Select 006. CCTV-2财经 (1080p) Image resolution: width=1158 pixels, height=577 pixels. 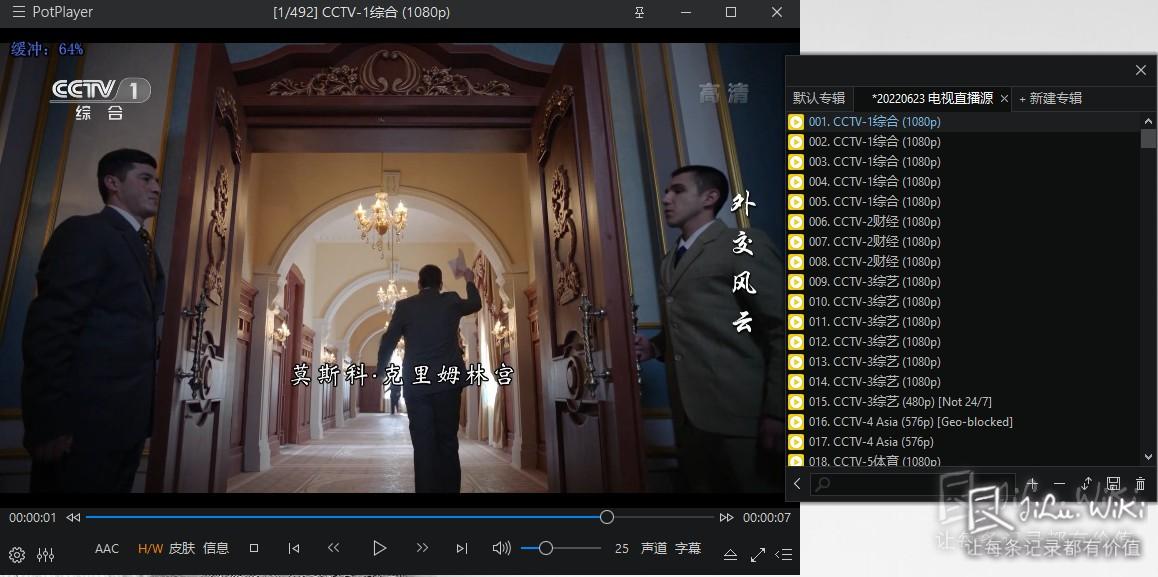tap(964, 222)
